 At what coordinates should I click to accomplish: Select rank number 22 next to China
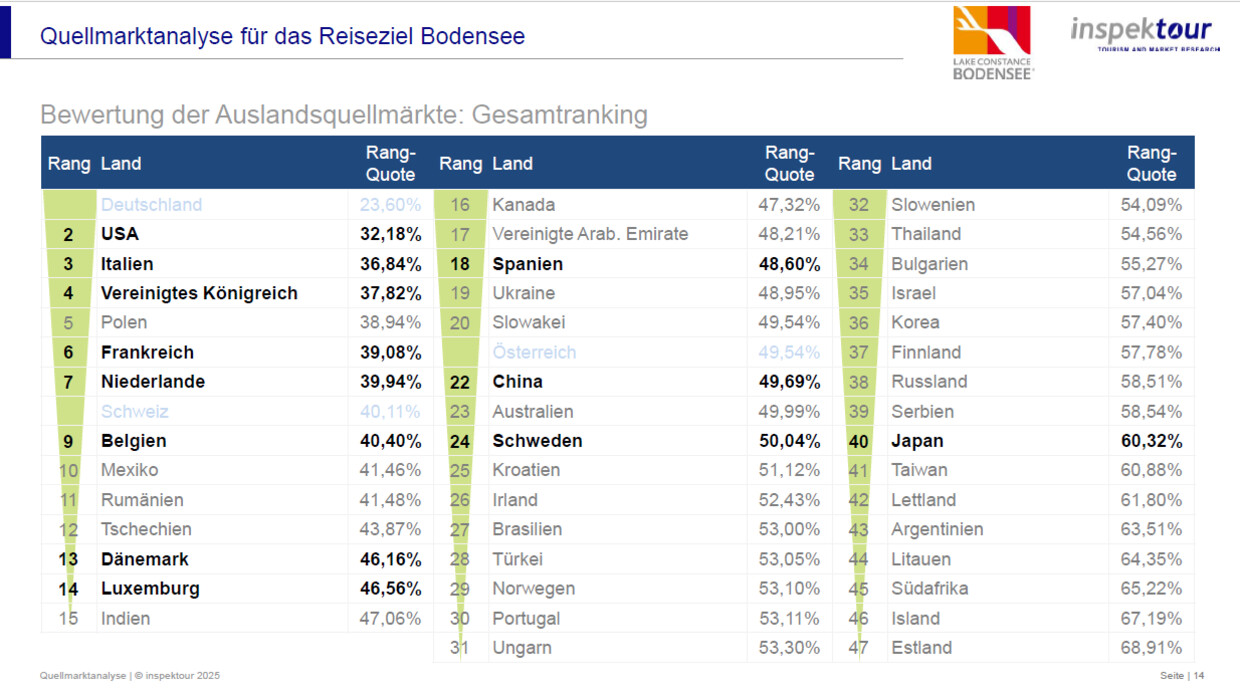point(460,382)
